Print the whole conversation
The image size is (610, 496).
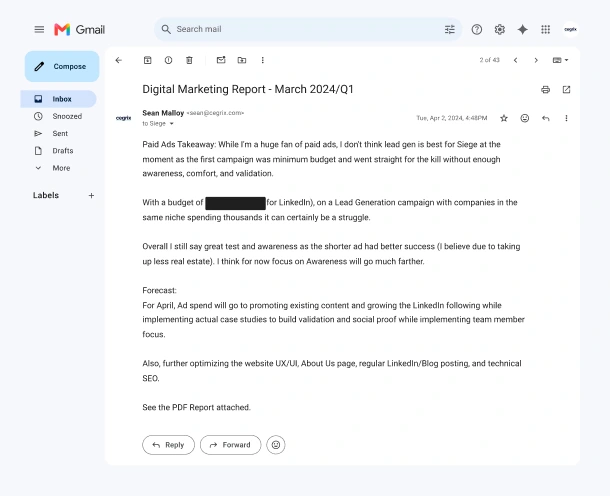(545, 90)
